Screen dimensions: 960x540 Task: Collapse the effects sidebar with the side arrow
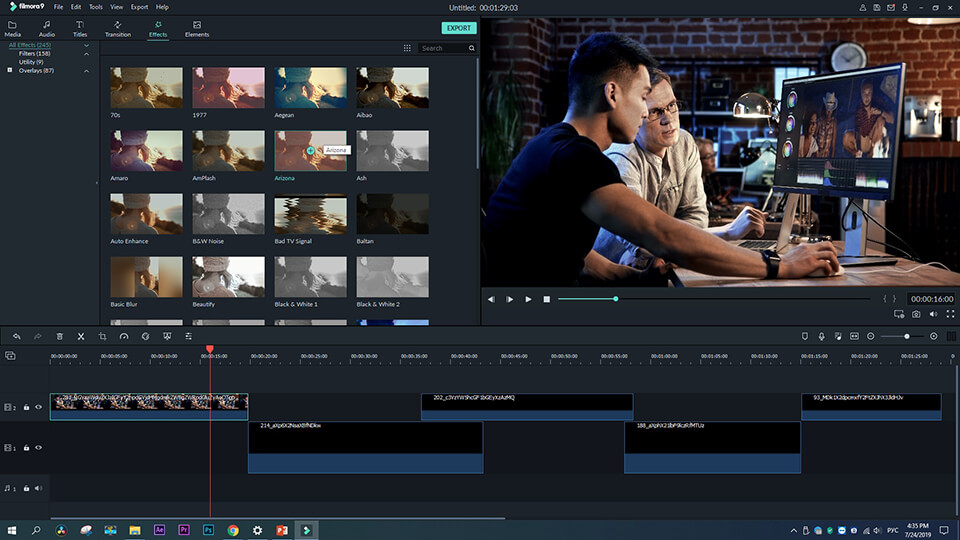tap(96, 182)
